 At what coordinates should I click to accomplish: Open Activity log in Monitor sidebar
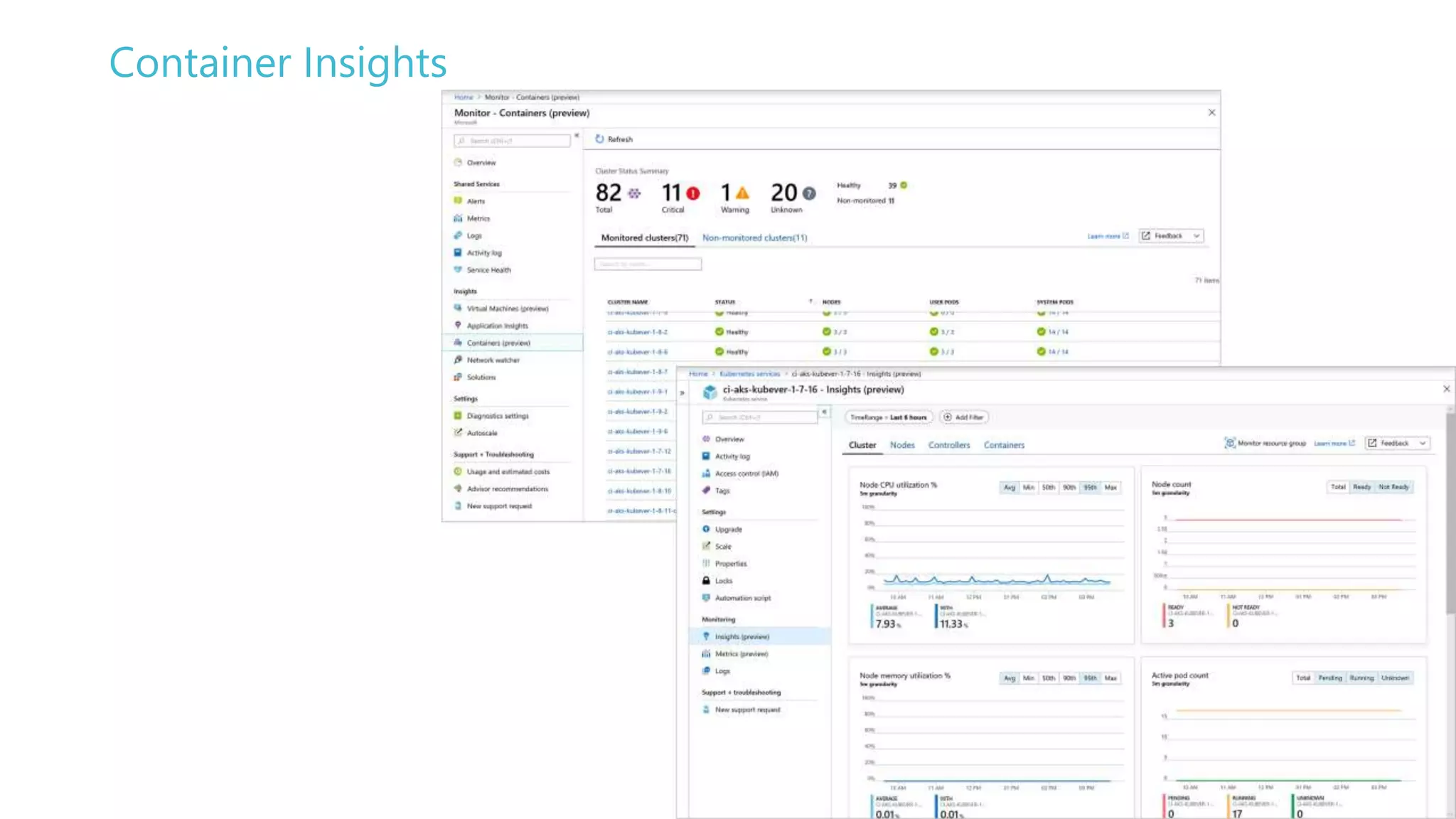tap(483, 252)
